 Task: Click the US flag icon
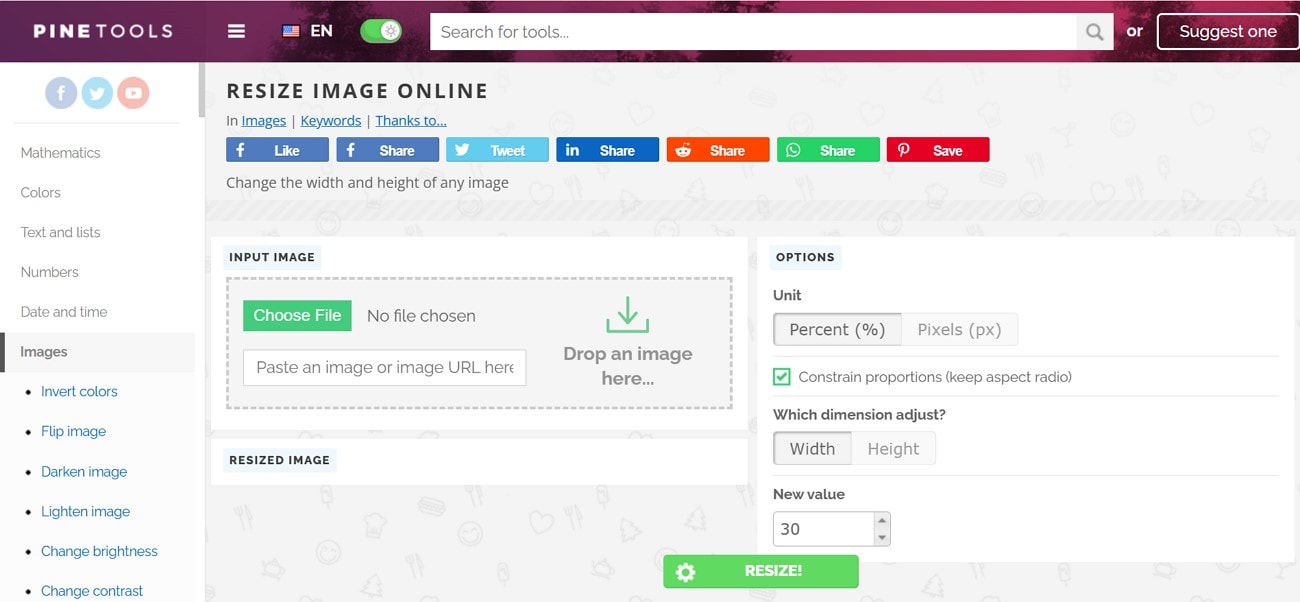tap(291, 31)
